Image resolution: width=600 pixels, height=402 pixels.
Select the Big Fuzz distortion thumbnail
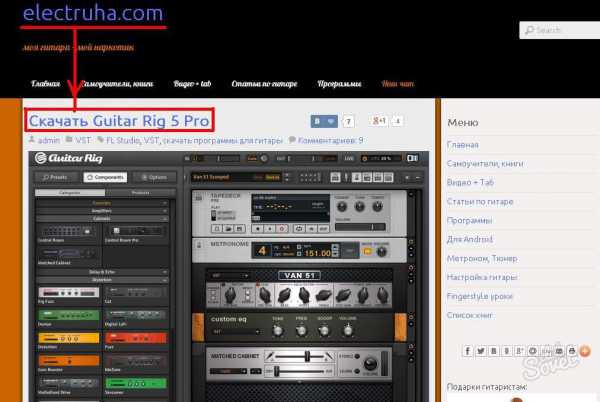point(69,295)
